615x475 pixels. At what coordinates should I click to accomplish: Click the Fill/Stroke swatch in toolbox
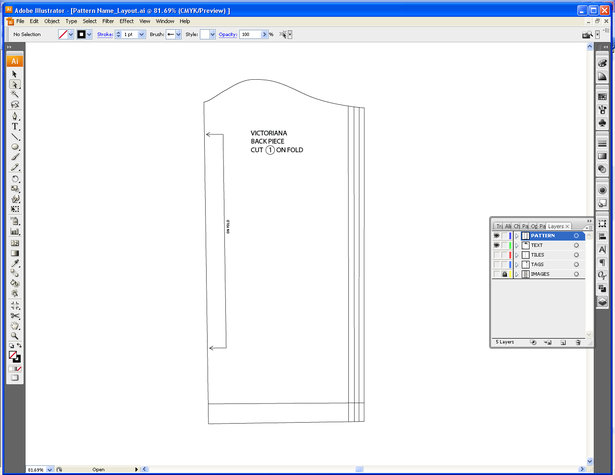15,357
